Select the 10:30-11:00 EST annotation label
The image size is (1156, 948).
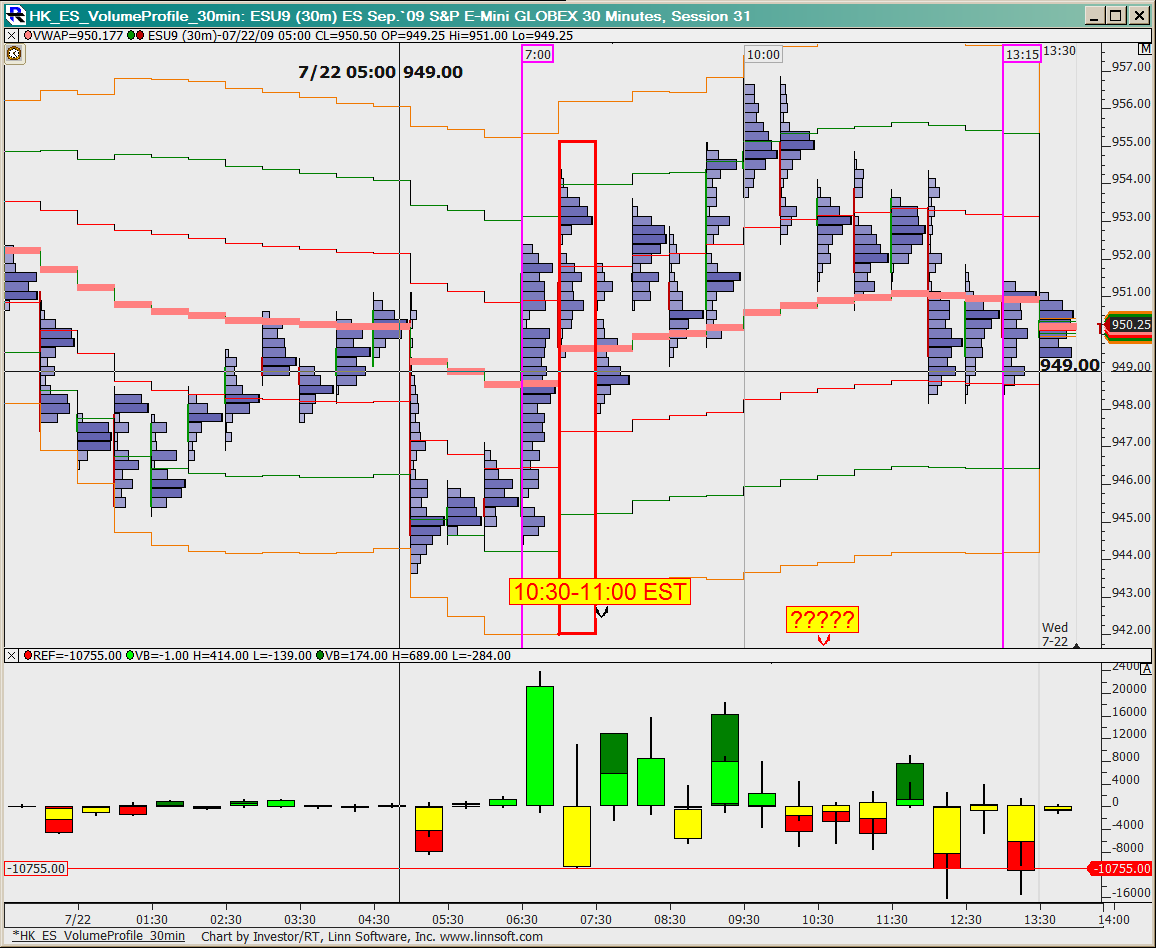click(x=600, y=591)
